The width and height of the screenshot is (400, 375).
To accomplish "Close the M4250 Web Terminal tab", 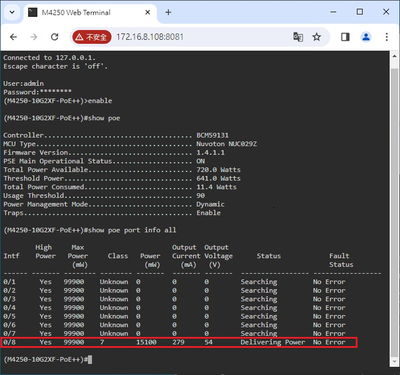I will pos(148,12).
